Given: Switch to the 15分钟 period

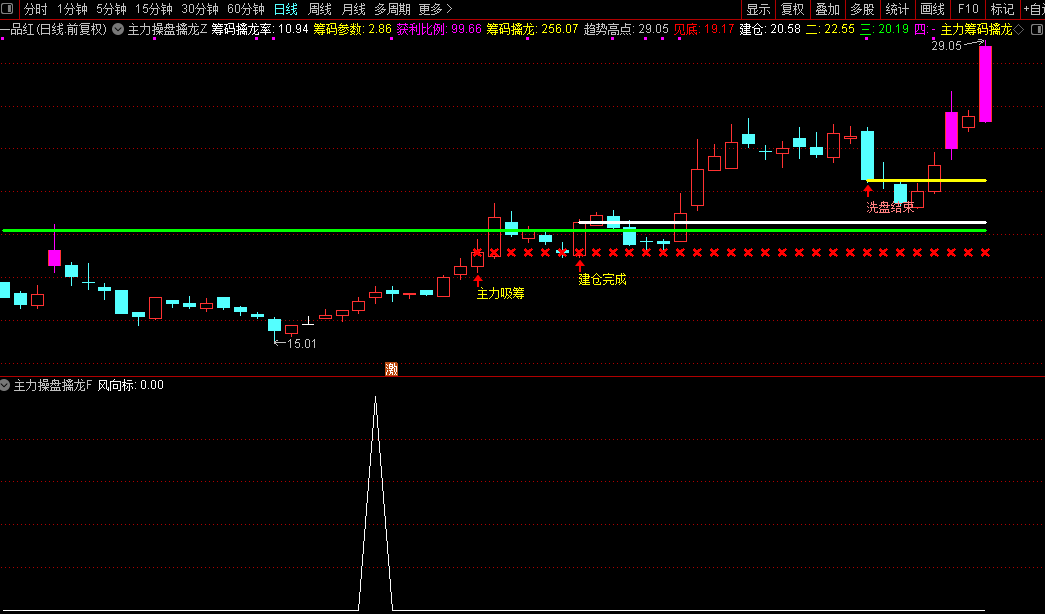Looking at the screenshot, I should point(153,9).
